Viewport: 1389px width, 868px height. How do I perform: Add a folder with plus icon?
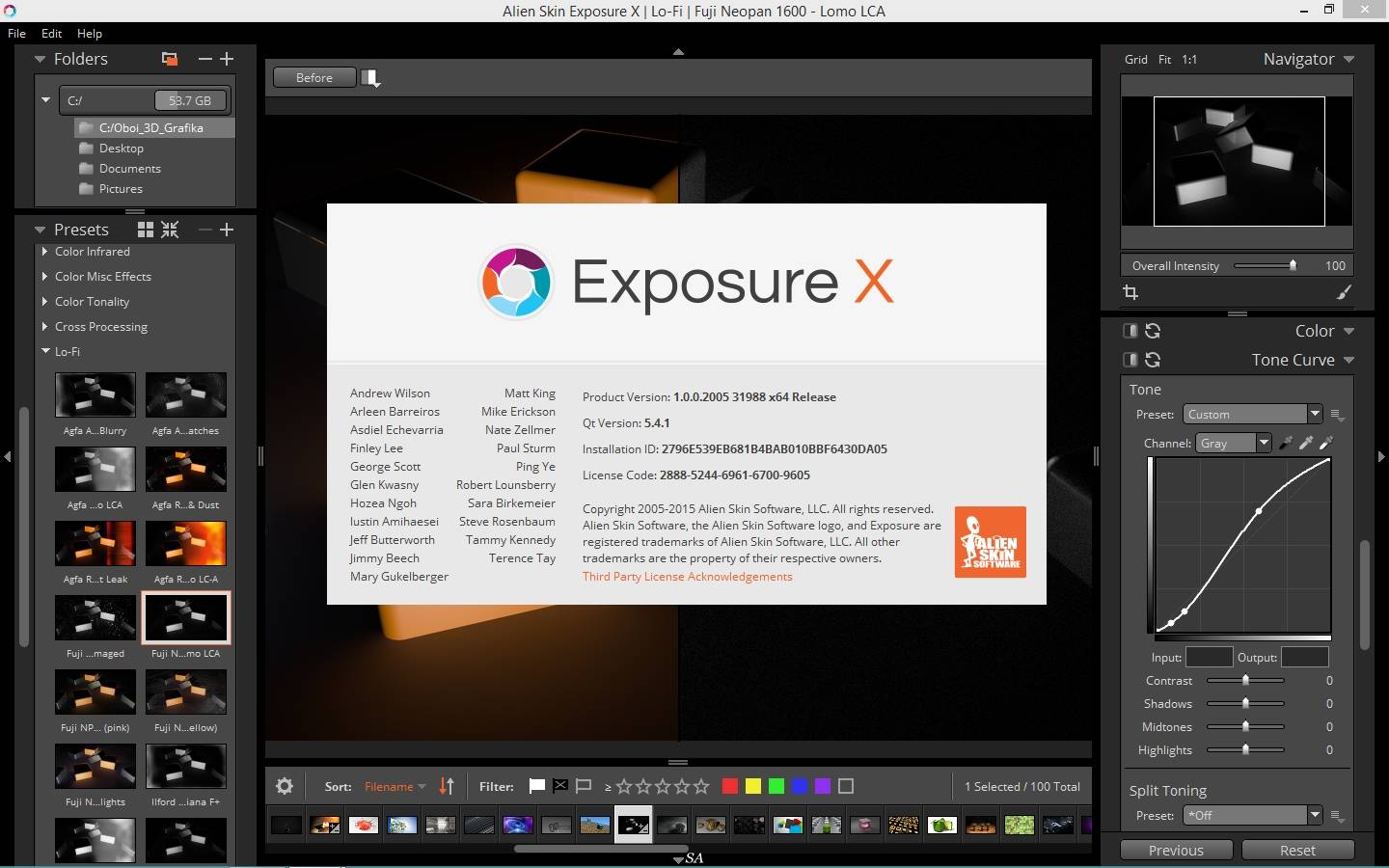click(x=227, y=59)
